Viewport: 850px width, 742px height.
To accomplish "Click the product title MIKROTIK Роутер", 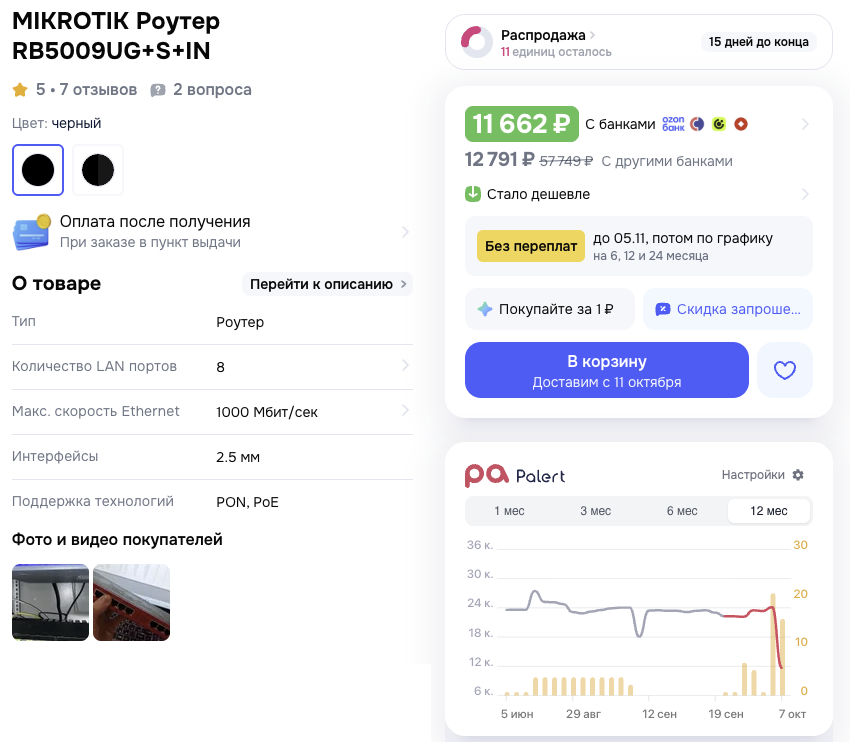I will tap(115, 36).
